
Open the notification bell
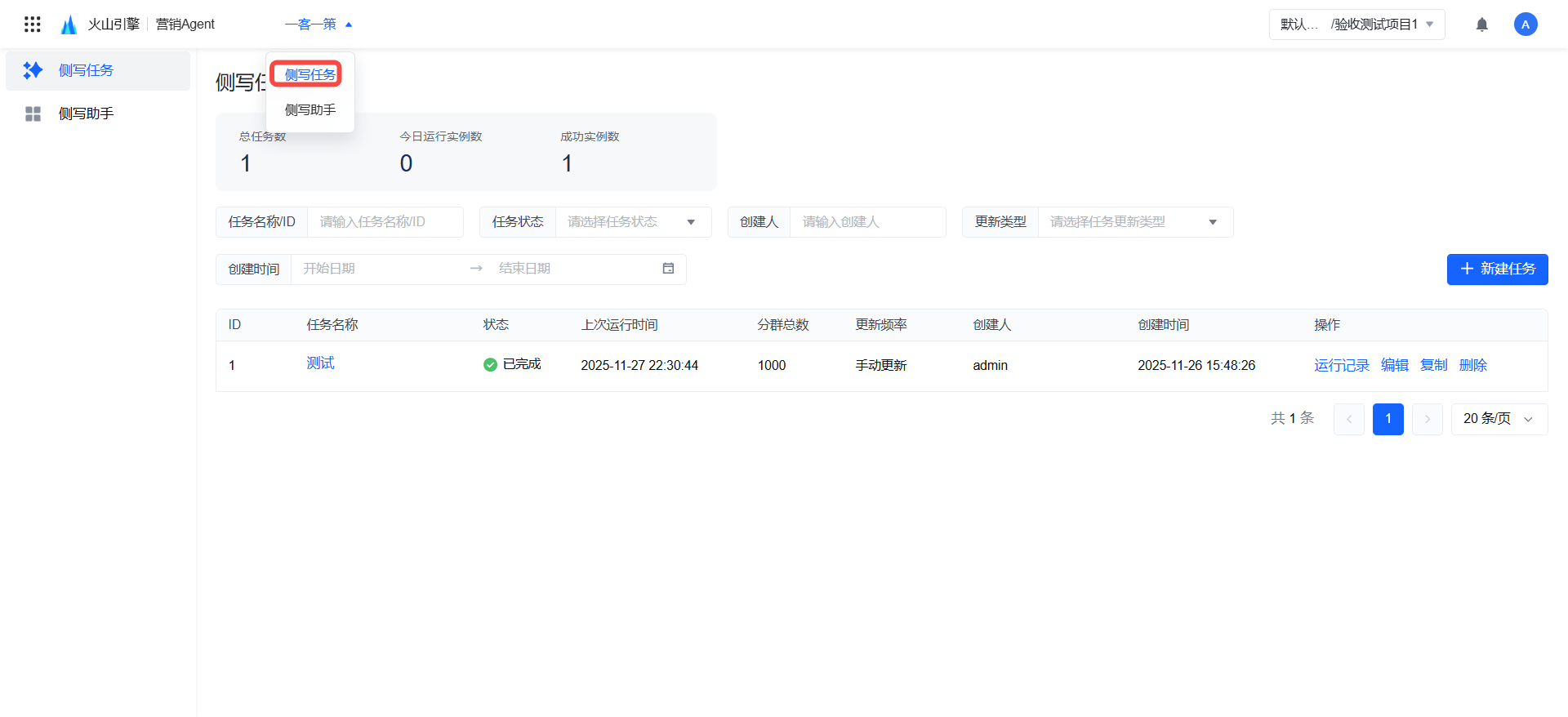pyautogui.click(x=1481, y=24)
